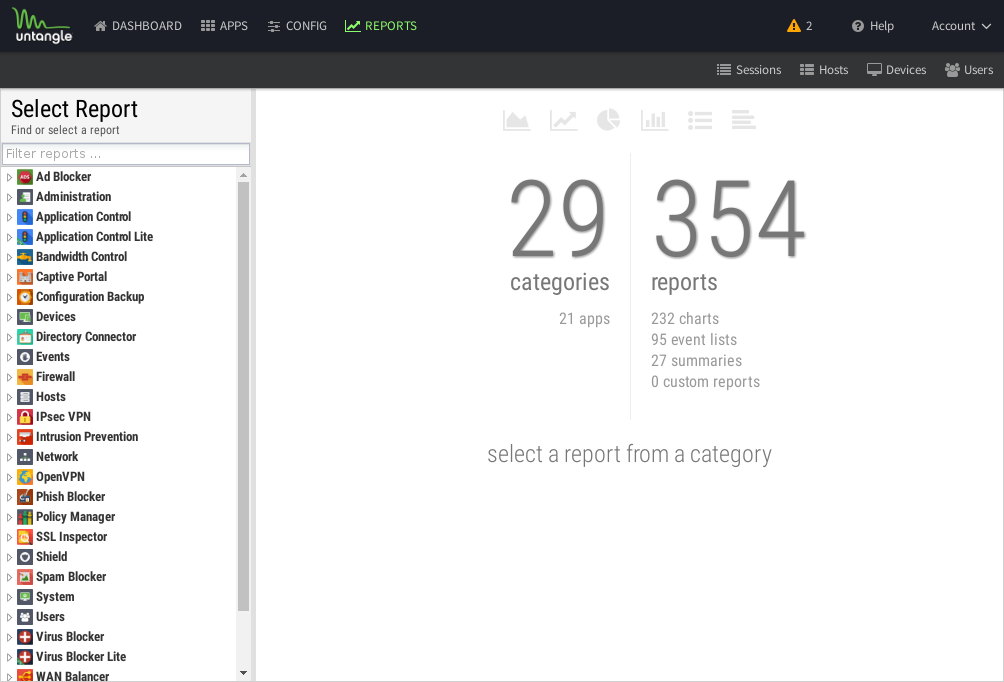Click the Directory Connector icon
The image size is (1004, 682).
tap(25, 337)
